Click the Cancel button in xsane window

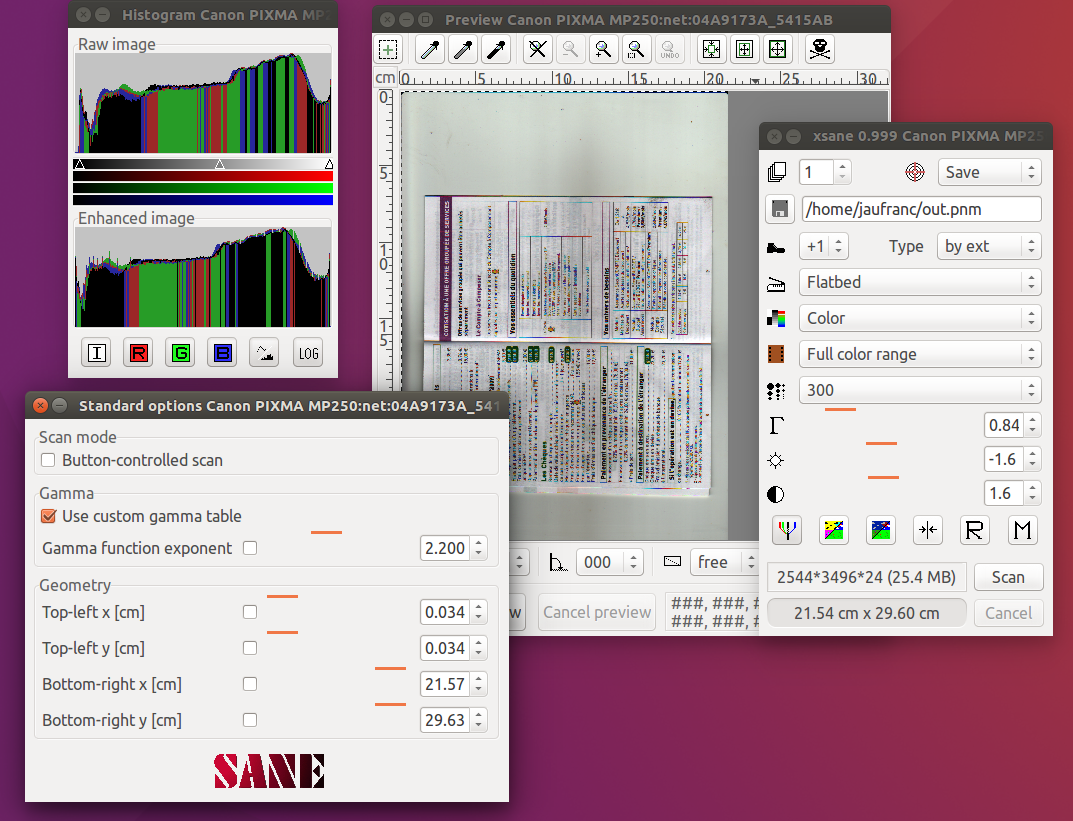(x=1009, y=613)
